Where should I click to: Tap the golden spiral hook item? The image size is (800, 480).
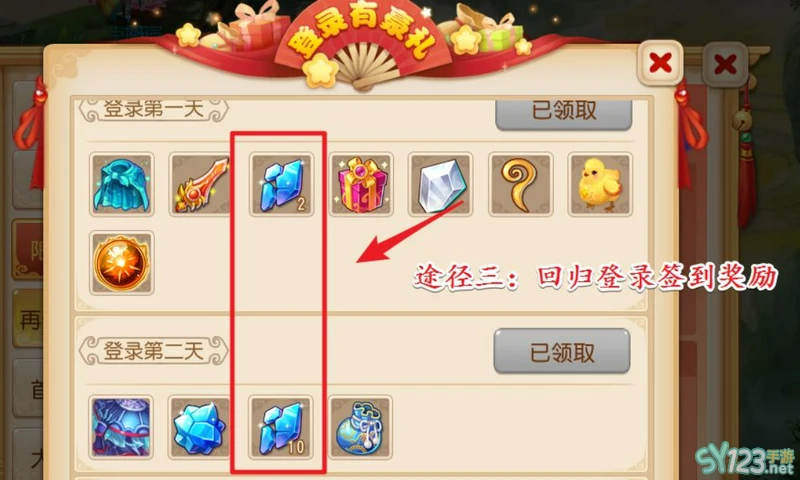520,185
